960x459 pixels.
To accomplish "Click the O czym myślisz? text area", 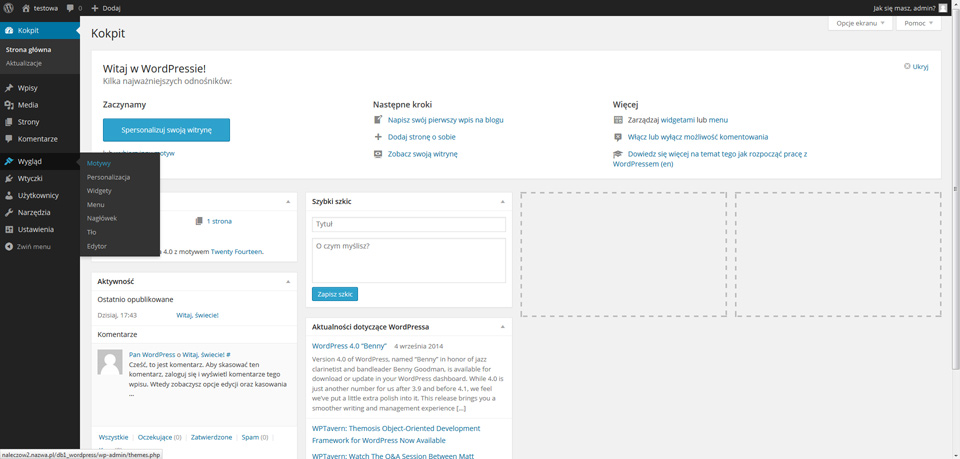I will point(409,260).
